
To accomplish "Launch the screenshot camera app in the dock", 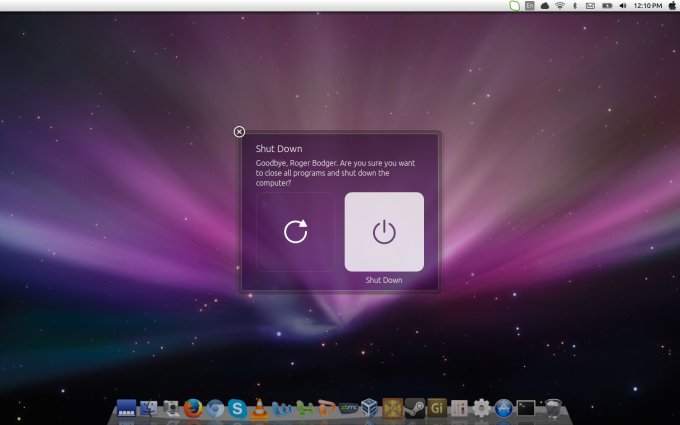I will tap(171, 408).
